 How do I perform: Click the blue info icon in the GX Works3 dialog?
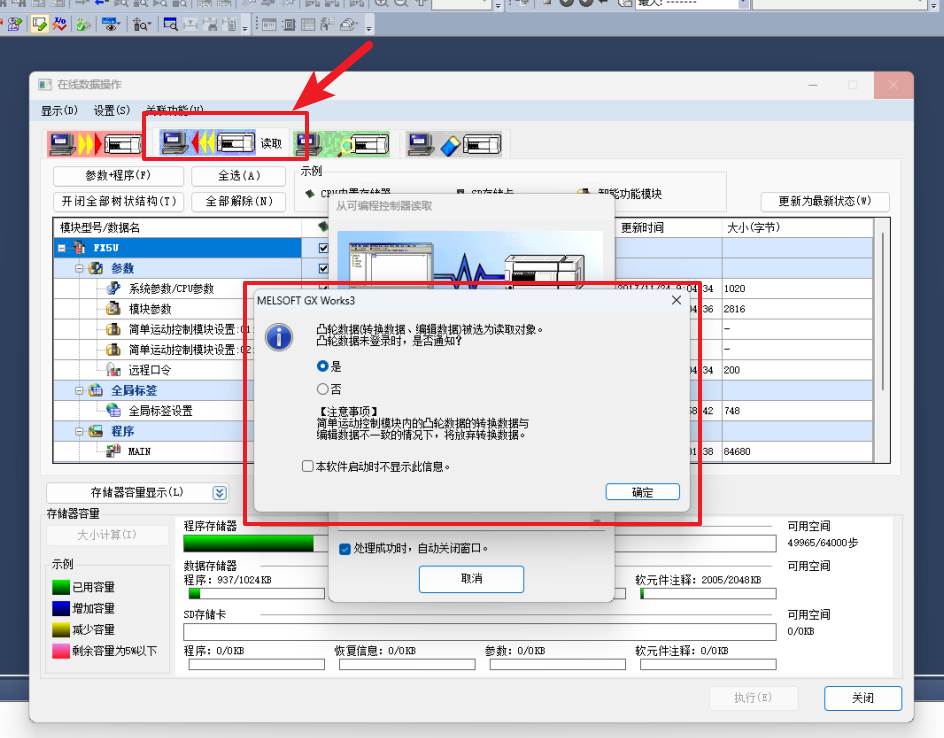coord(279,336)
